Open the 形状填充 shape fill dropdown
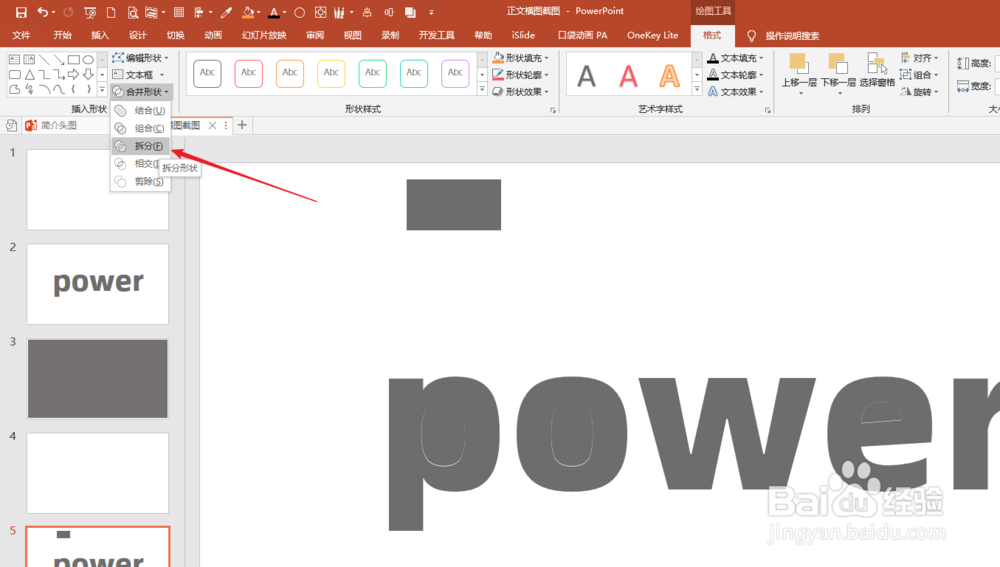 coord(521,58)
